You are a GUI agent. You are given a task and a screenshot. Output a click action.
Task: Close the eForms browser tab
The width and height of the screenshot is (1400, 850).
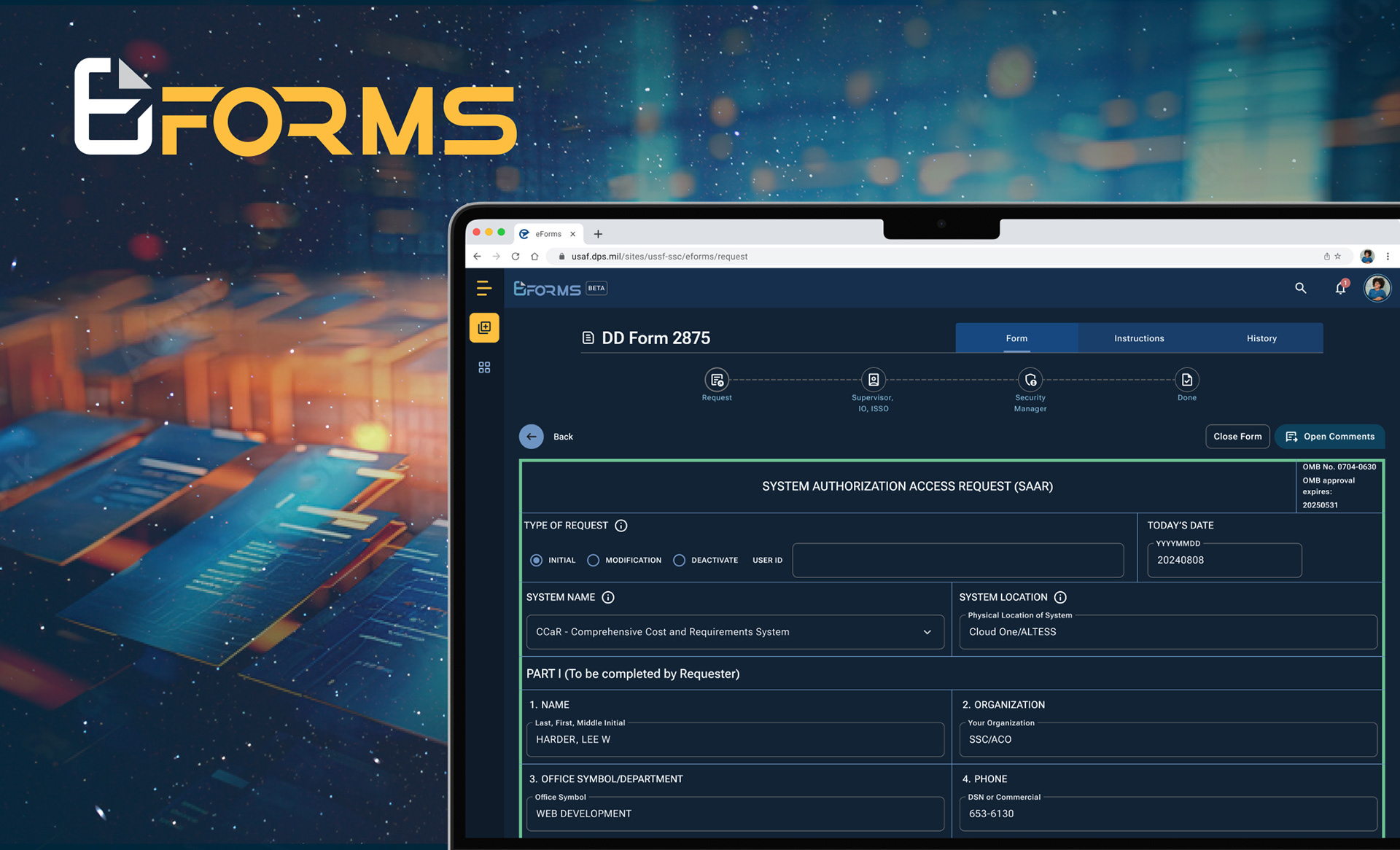573,234
